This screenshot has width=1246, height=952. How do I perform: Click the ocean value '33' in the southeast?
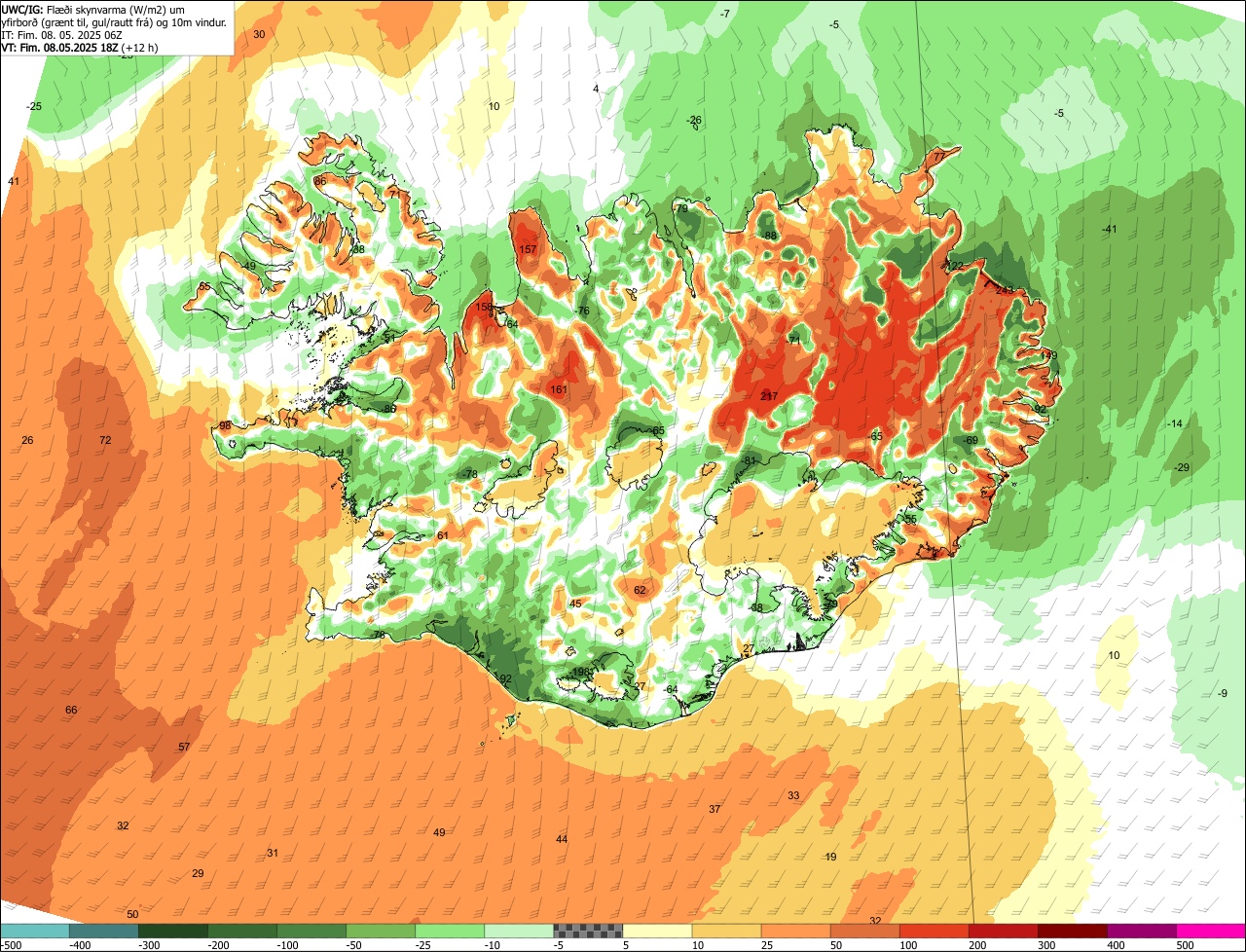[x=793, y=796]
